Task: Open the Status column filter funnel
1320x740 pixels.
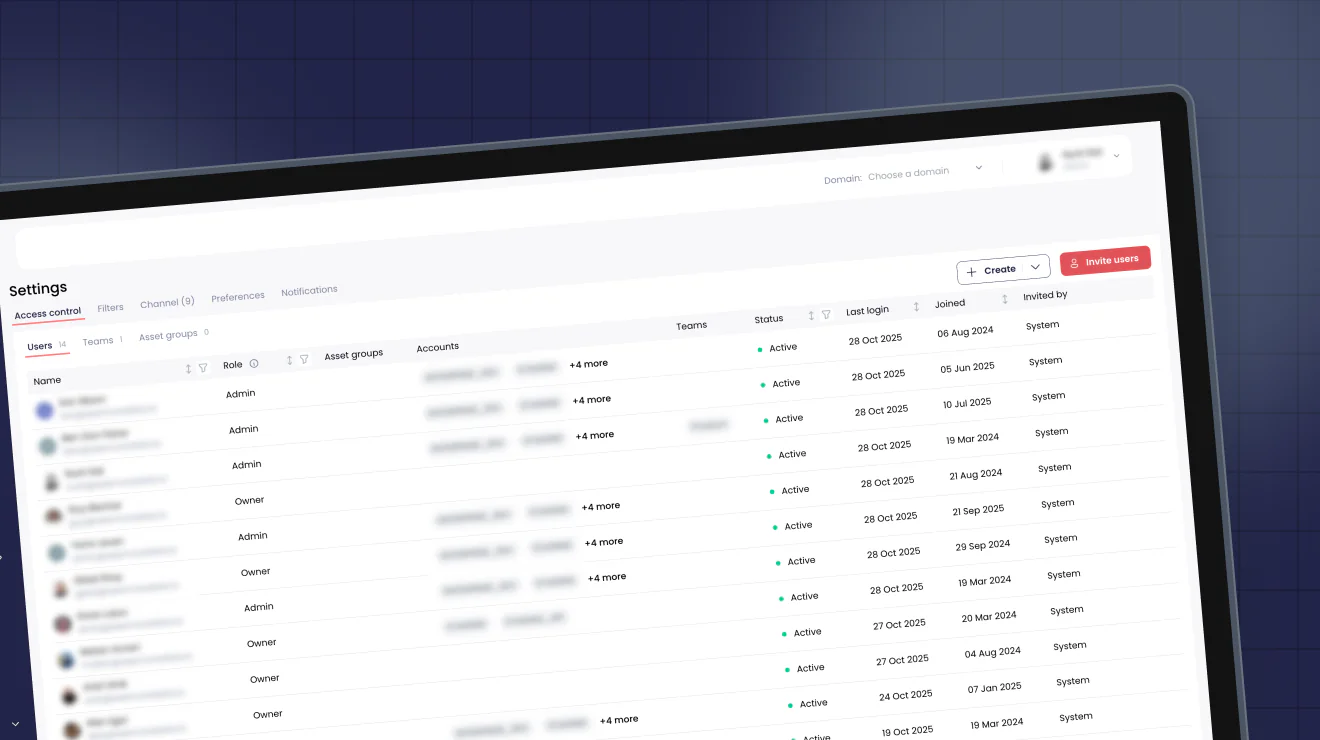Action: click(827, 316)
